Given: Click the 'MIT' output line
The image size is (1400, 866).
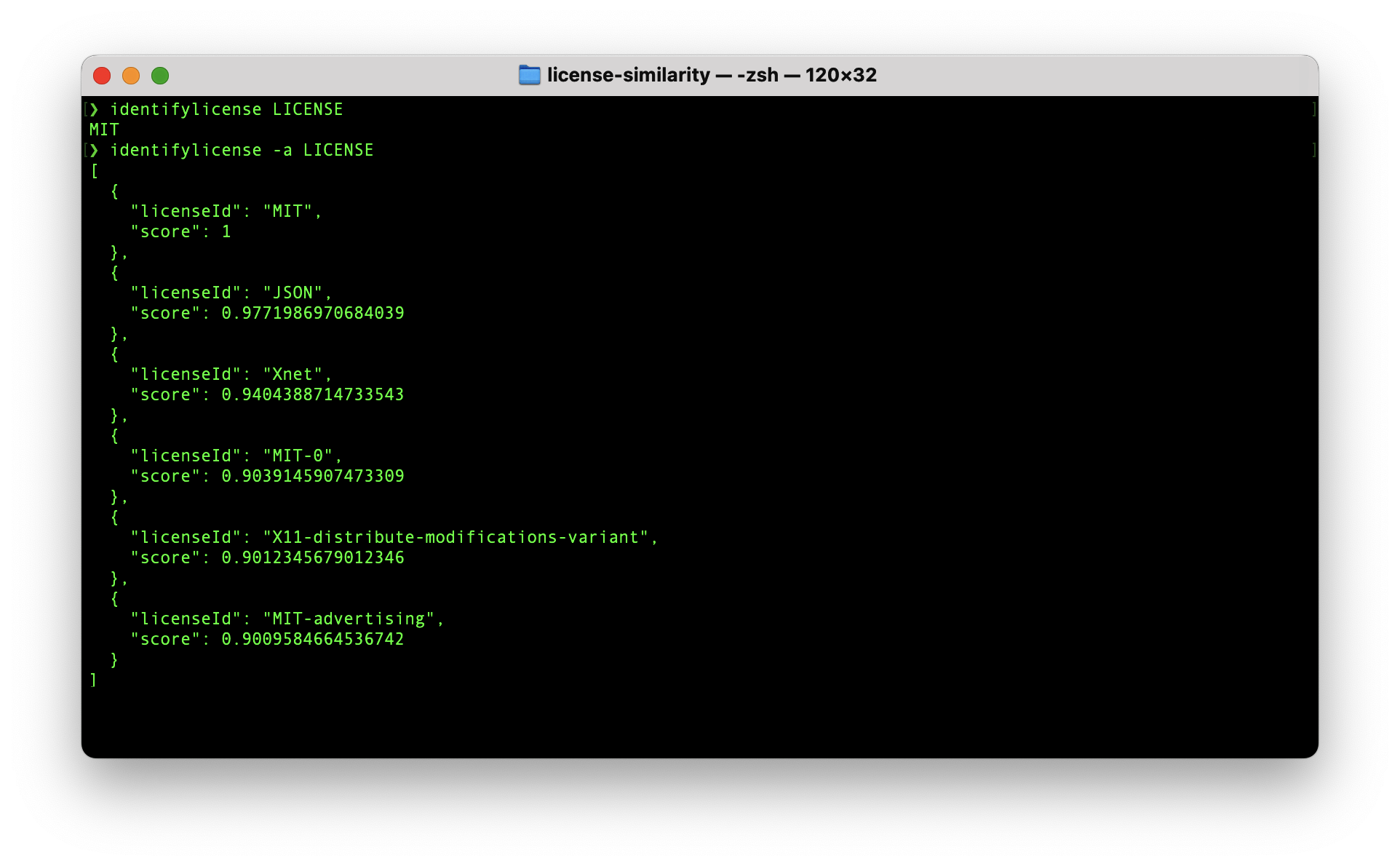Looking at the screenshot, I should click(x=104, y=130).
